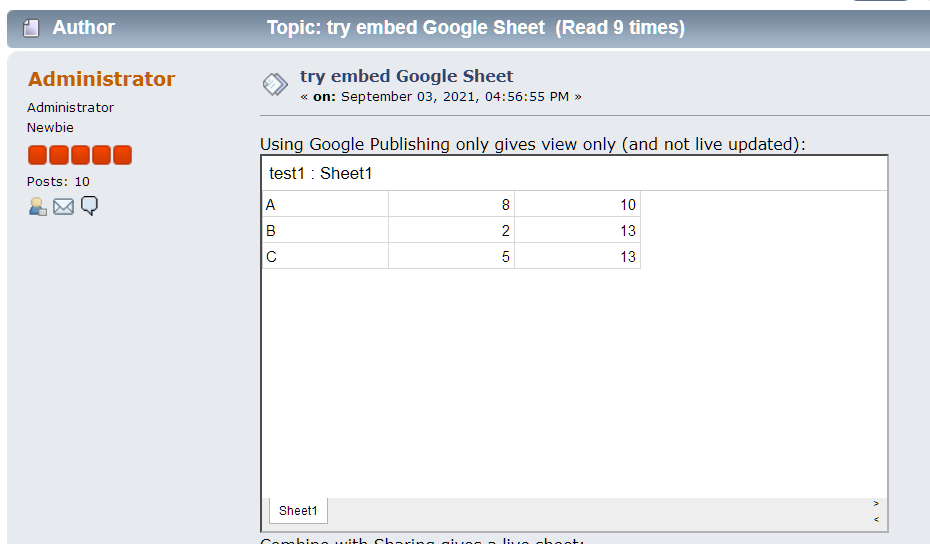Open the Administrator username link
Viewport: 930px width, 544px height.
tap(101, 79)
